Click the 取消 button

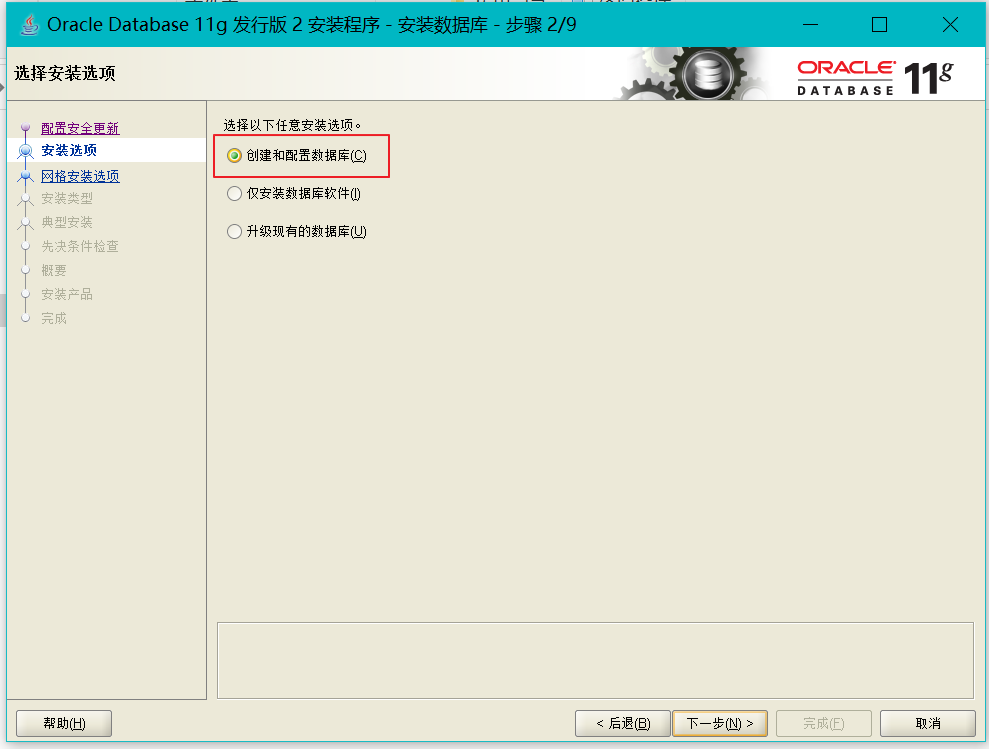point(928,723)
